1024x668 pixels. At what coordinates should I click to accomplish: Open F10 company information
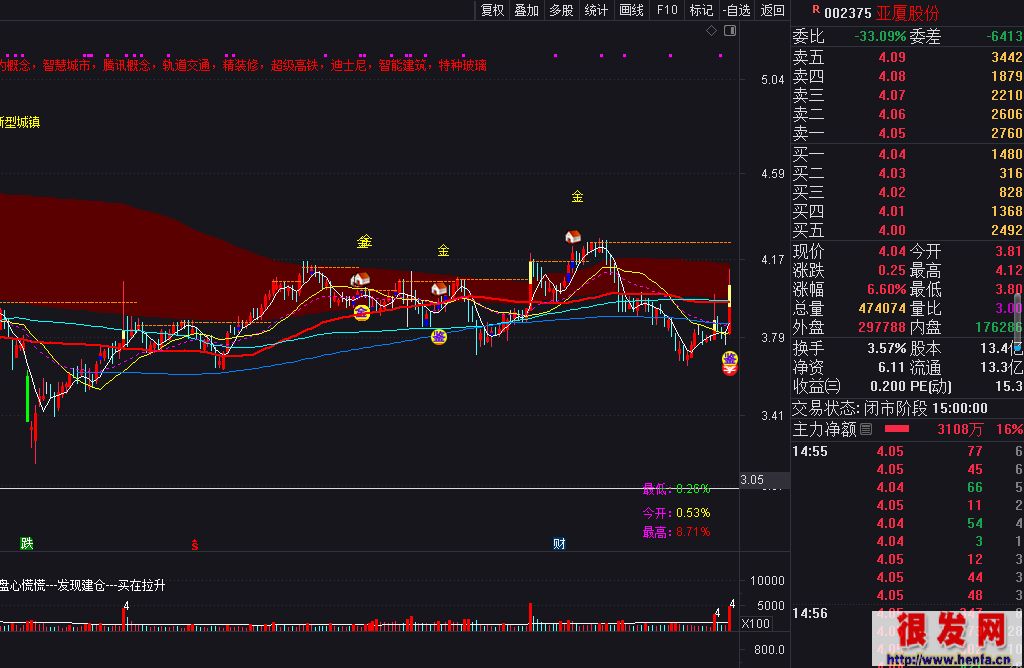[x=666, y=10]
